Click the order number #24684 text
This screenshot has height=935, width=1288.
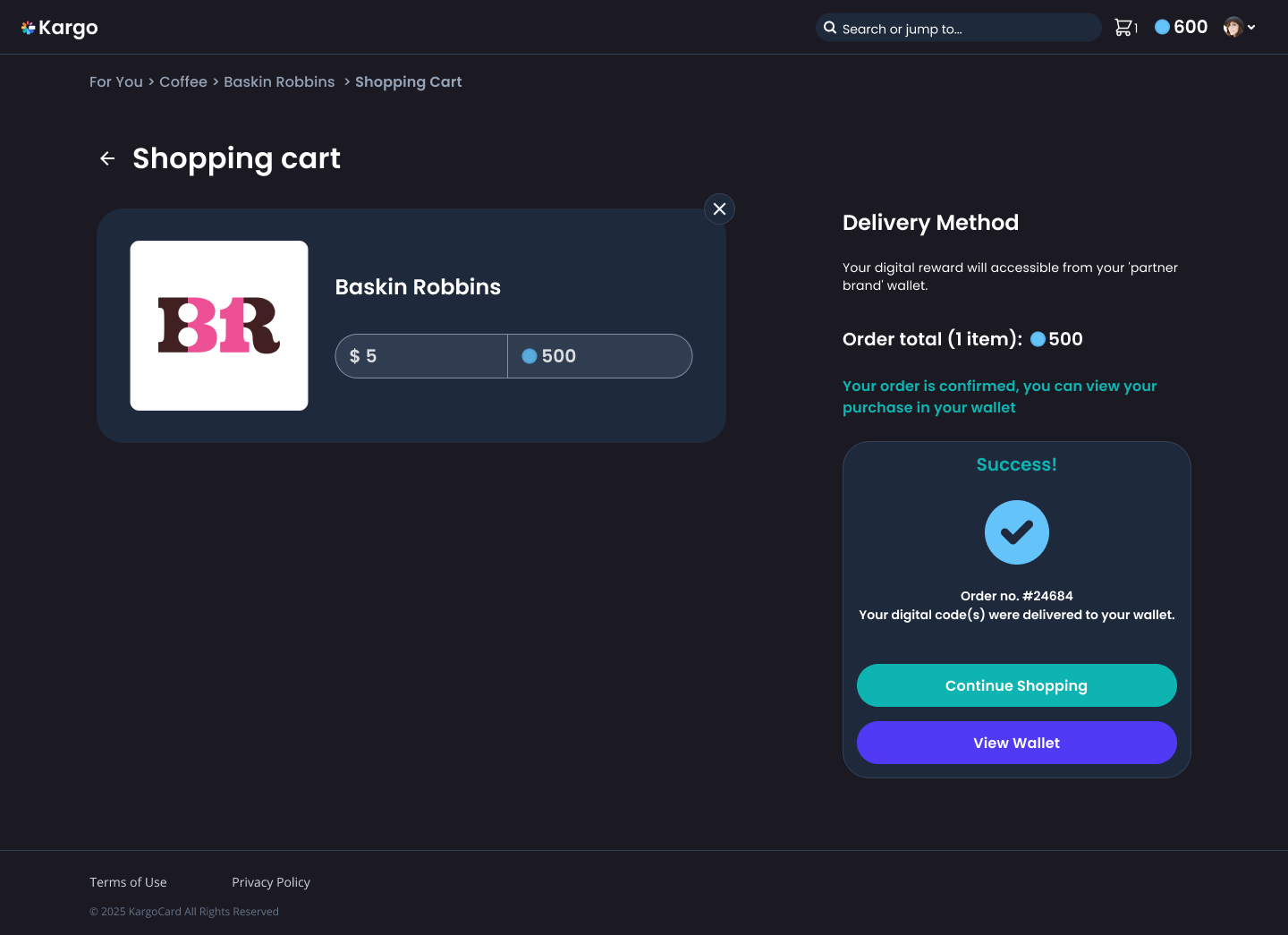tap(1017, 596)
